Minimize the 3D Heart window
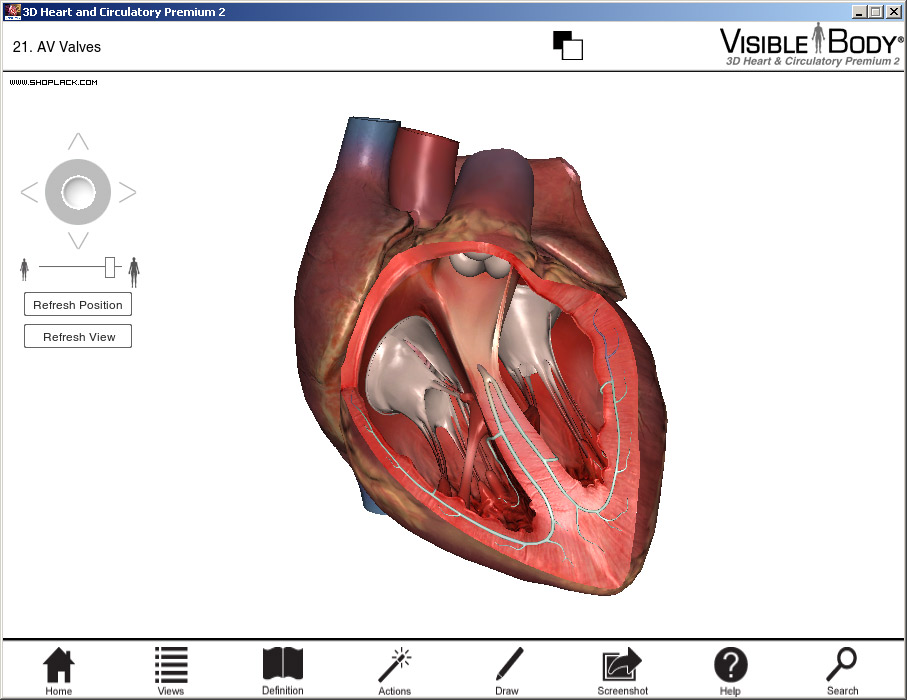 860,12
